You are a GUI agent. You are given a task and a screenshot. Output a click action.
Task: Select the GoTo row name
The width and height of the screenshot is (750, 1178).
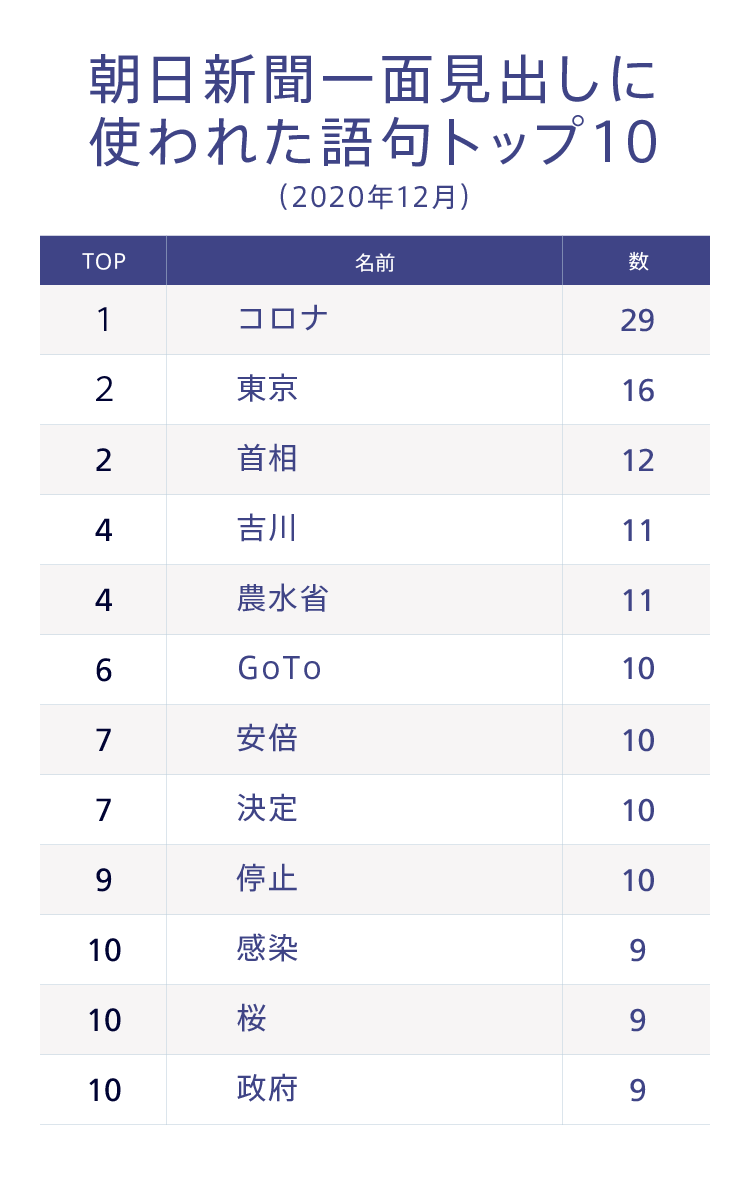[280, 669]
